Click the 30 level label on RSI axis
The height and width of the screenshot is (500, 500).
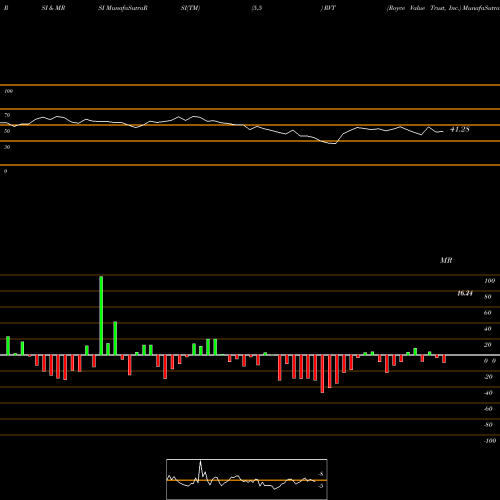[x=7, y=147]
